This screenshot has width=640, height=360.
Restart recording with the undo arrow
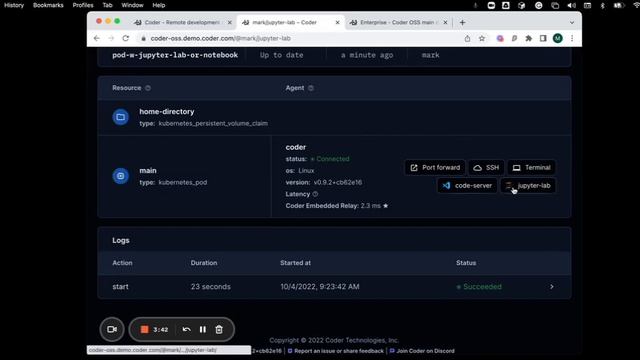[187, 329]
